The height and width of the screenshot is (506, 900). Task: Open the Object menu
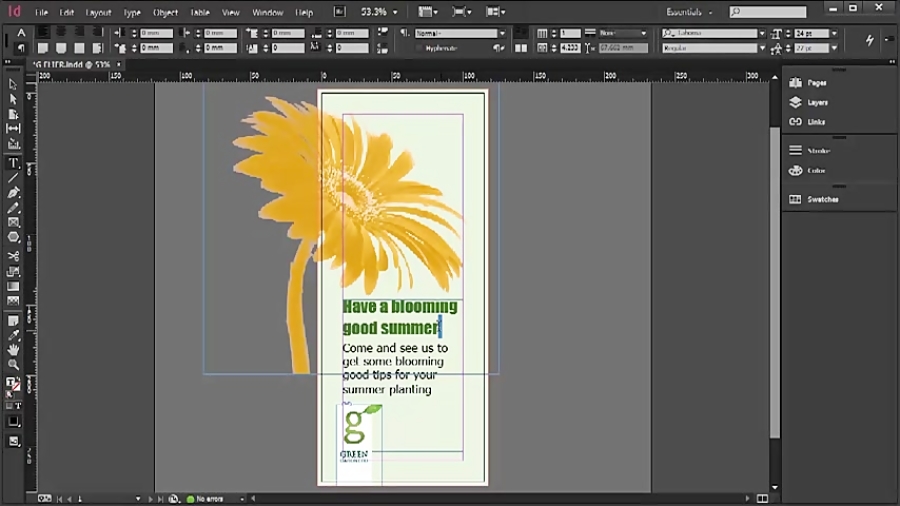pyautogui.click(x=165, y=12)
